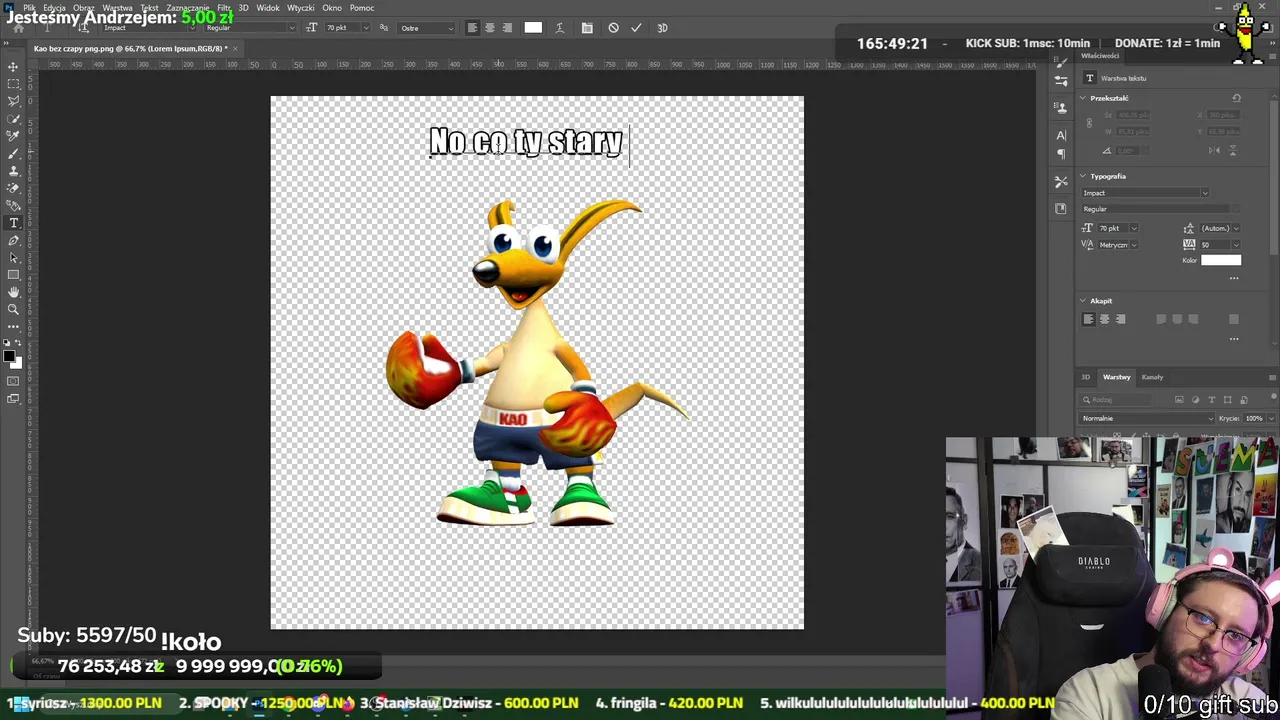This screenshot has height=720, width=1280.
Task: Collapse the Typografia section
Action: (x=1082, y=176)
